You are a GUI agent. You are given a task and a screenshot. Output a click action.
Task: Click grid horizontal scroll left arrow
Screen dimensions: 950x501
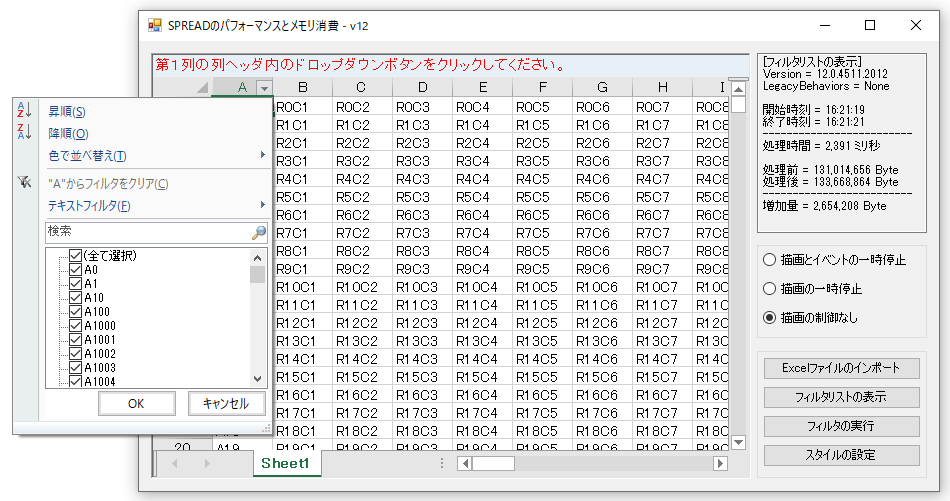pos(465,463)
